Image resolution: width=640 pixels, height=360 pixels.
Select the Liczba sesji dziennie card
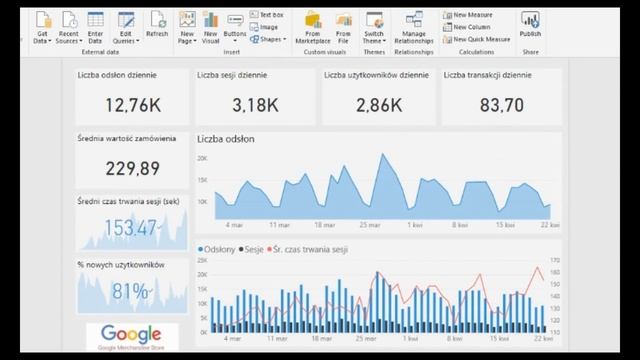click(x=255, y=97)
